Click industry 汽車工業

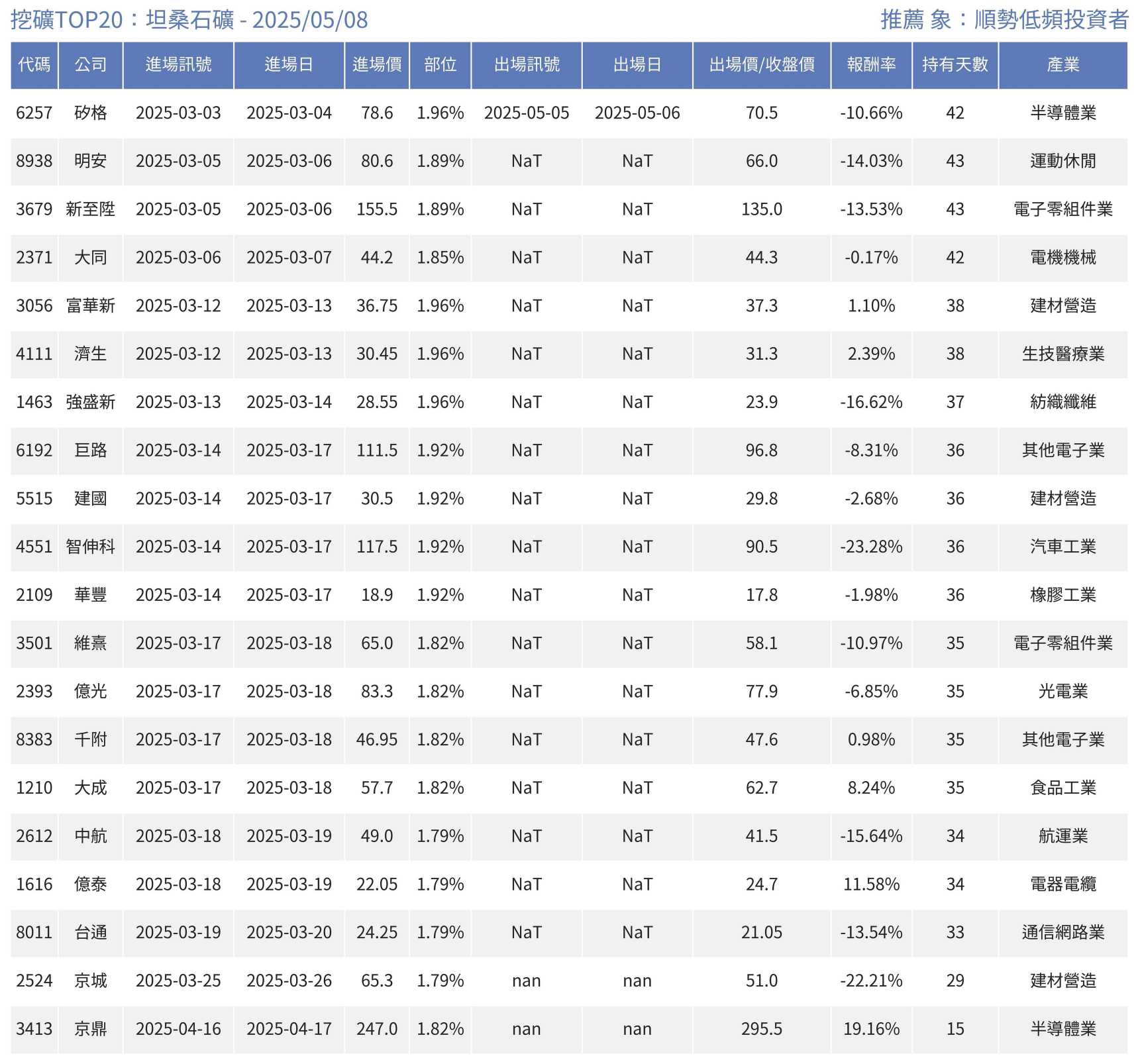(1063, 547)
